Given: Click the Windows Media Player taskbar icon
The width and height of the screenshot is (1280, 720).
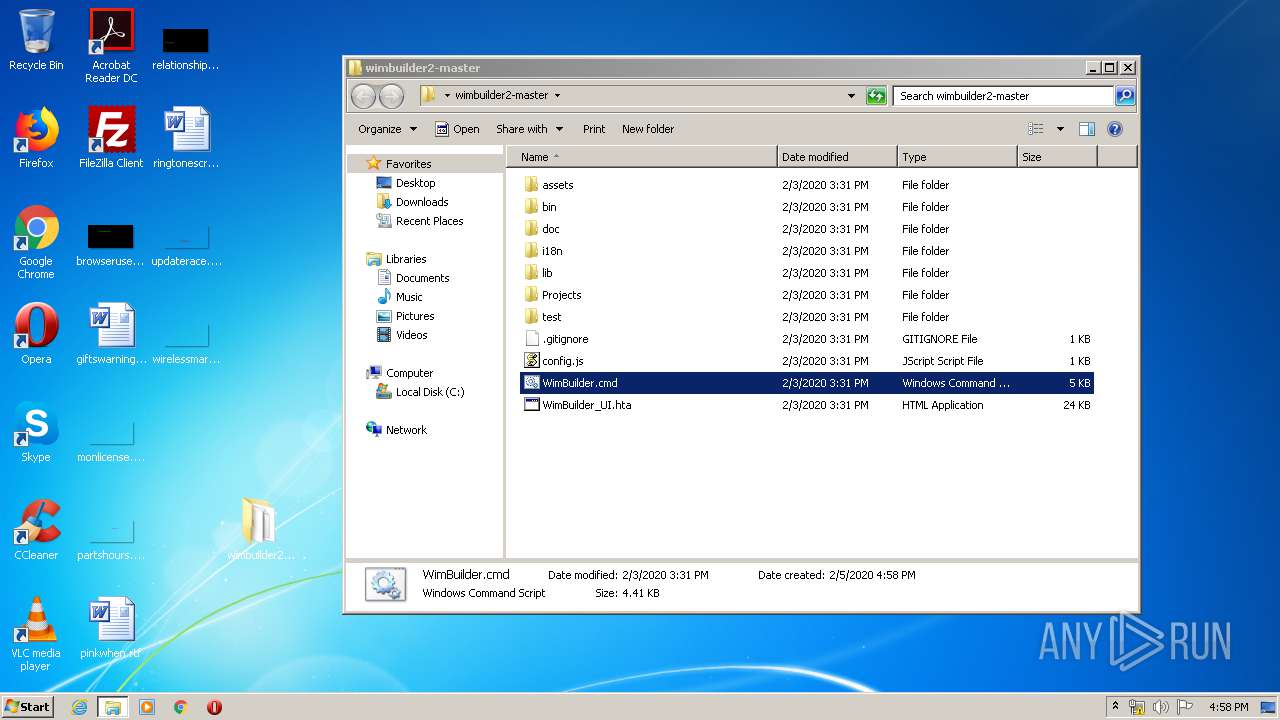Looking at the screenshot, I should pos(147,707).
